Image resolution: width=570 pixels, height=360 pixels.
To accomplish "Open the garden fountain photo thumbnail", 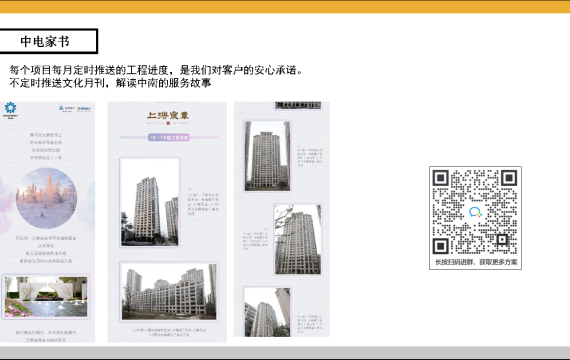I will pos(46,297).
